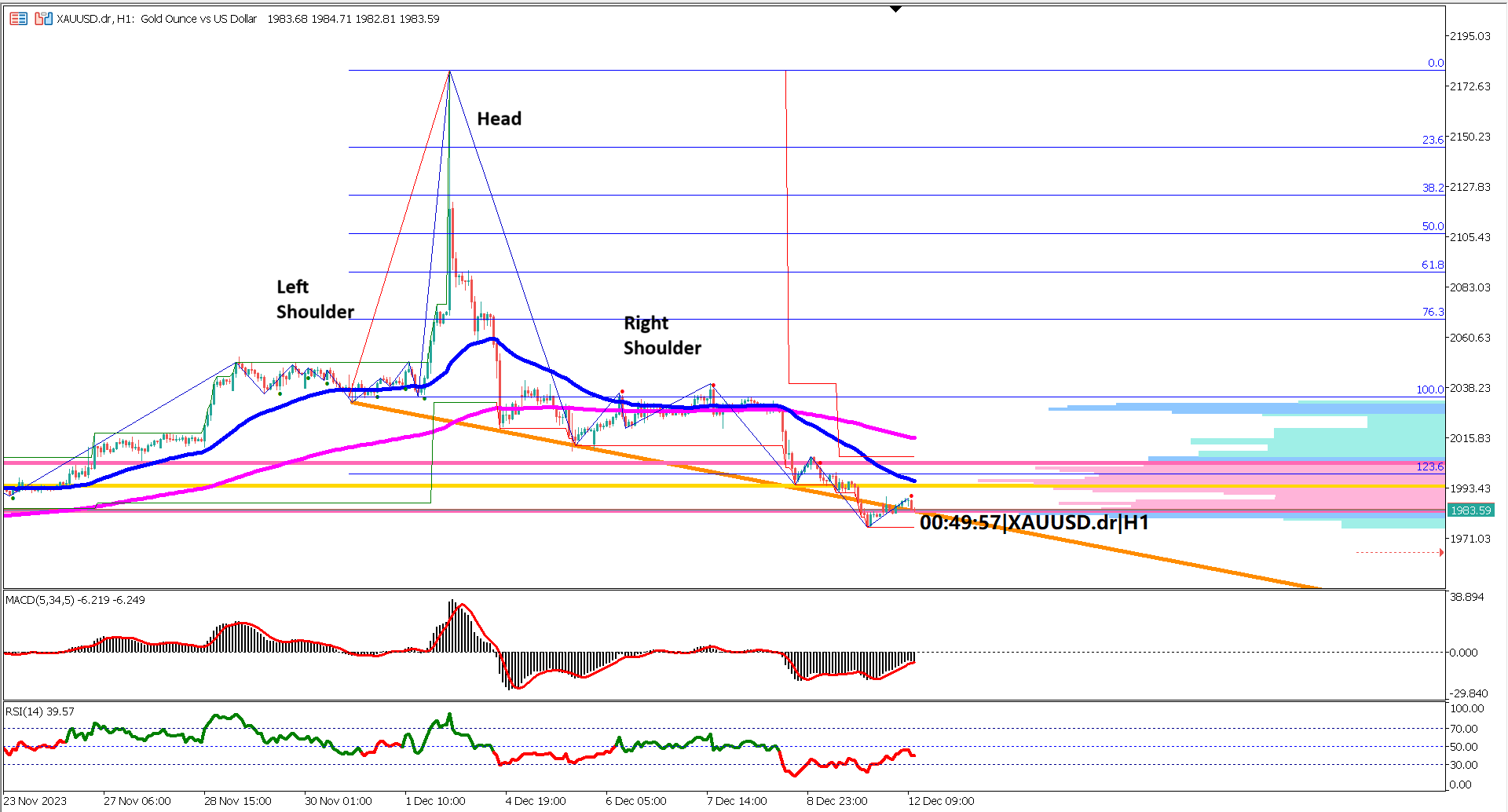Click the red arrow on the right chart edge
Screen dimensions: 1508x812
tap(1442, 552)
